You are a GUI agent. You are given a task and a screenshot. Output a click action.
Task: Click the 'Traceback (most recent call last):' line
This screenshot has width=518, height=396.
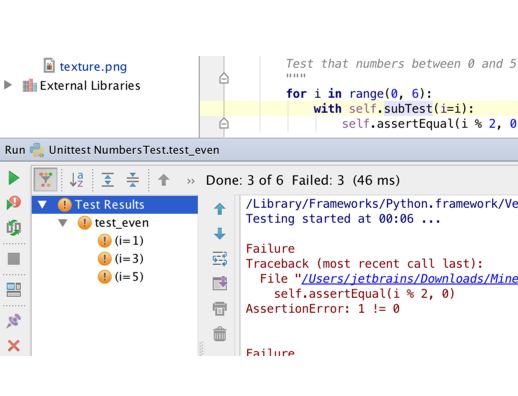tap(364, 264)
